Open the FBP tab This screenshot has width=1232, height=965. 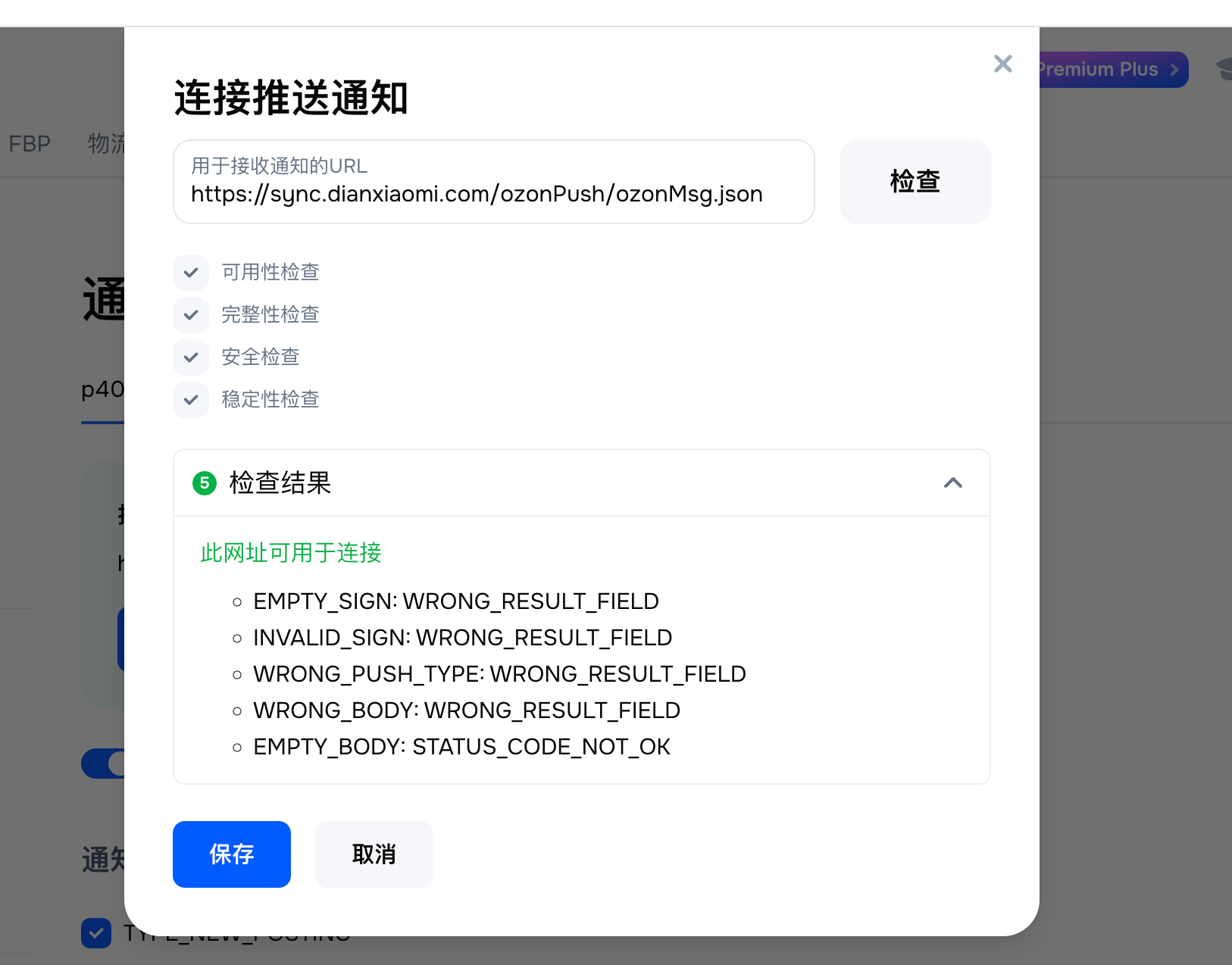coord(30,144)
